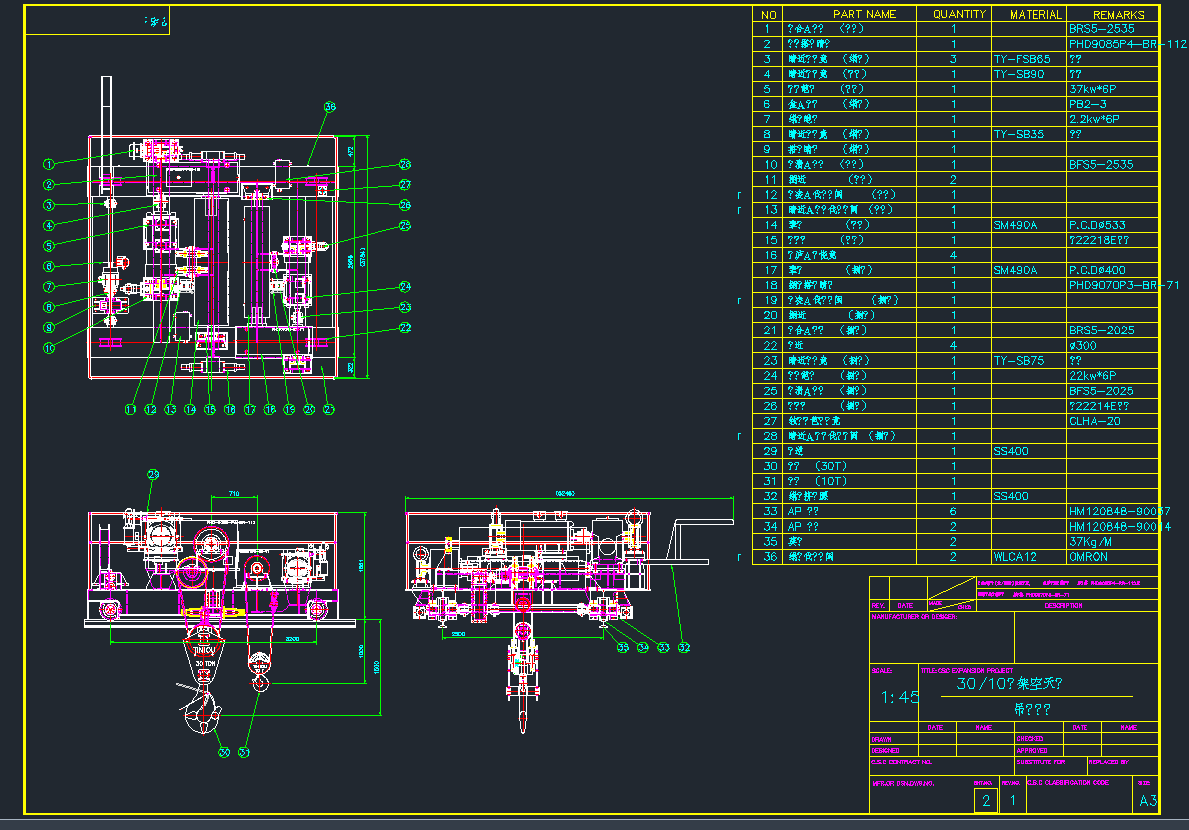
Task: Select the OMRON remark in row 36
Action: [x=1089, y=557]
